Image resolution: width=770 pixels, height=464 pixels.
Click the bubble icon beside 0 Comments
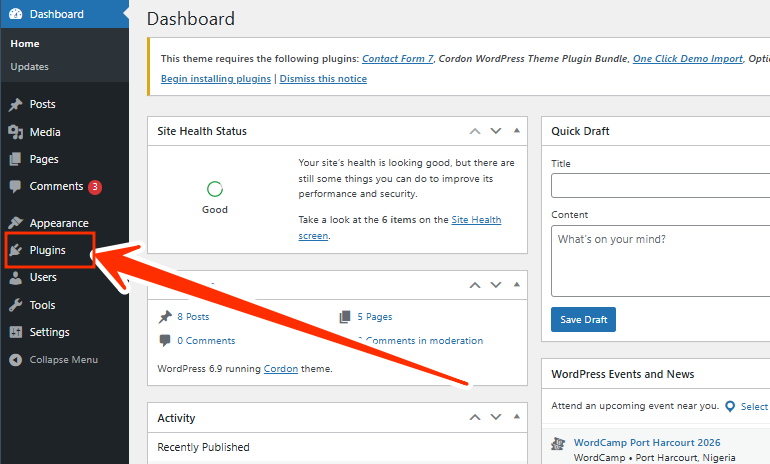[165, 340]
